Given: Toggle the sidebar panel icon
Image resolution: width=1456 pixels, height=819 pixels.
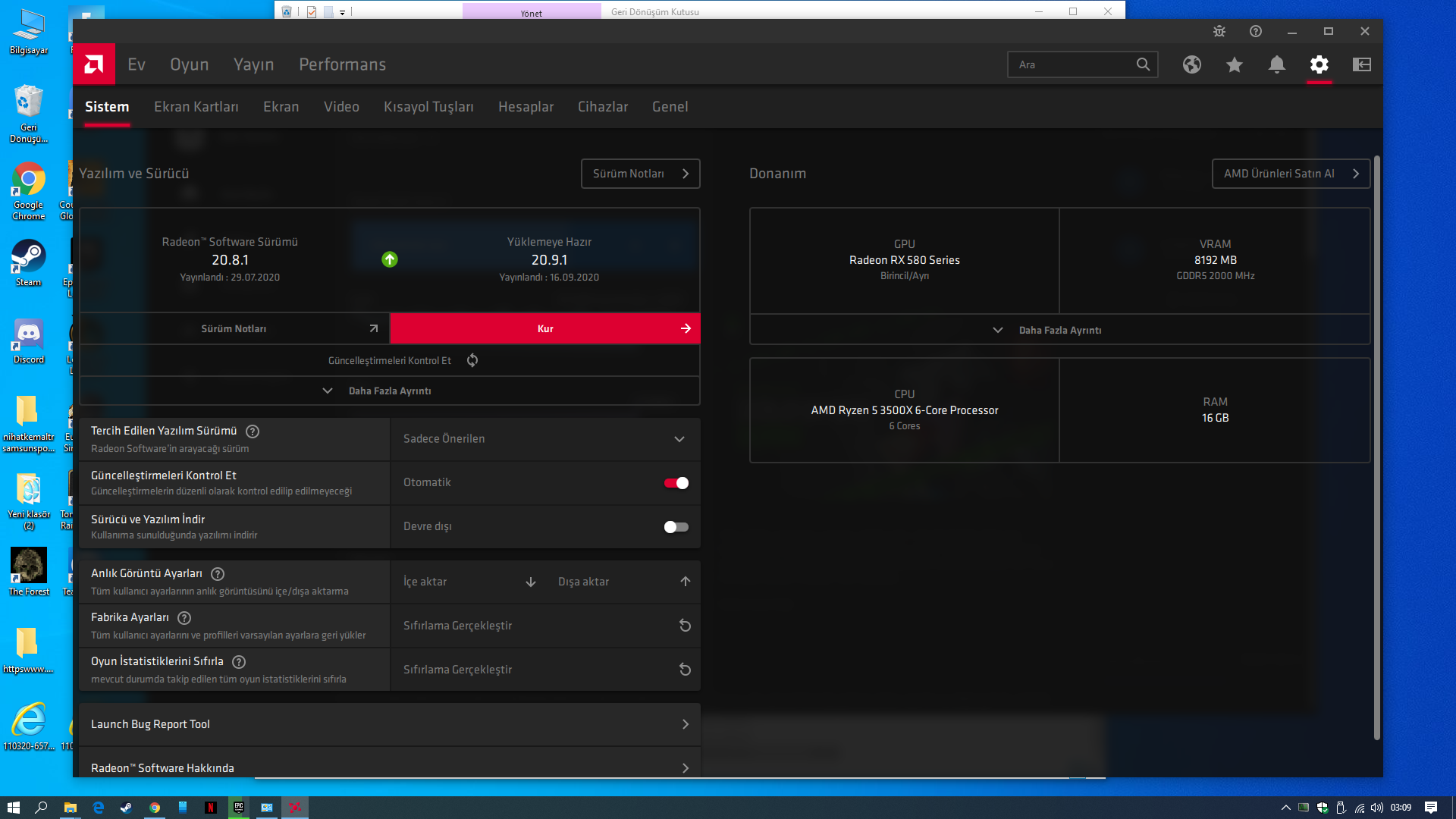Looking at the screenshot, I should (1362, 64).
